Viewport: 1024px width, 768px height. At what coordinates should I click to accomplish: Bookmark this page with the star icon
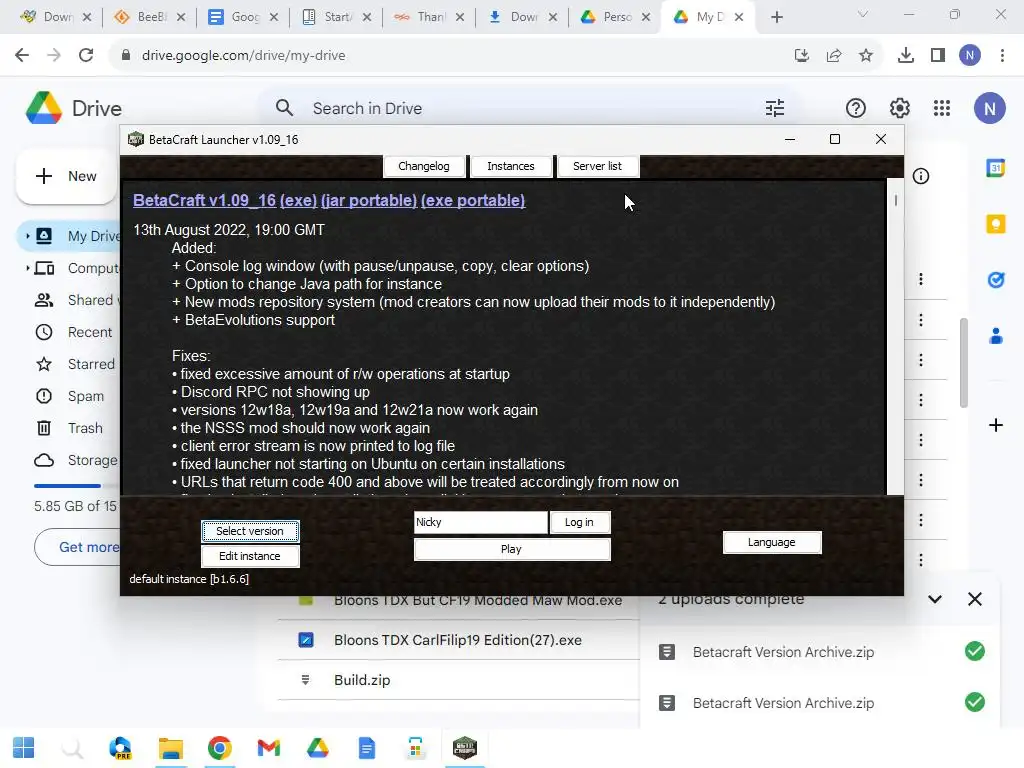coord(865,56)
